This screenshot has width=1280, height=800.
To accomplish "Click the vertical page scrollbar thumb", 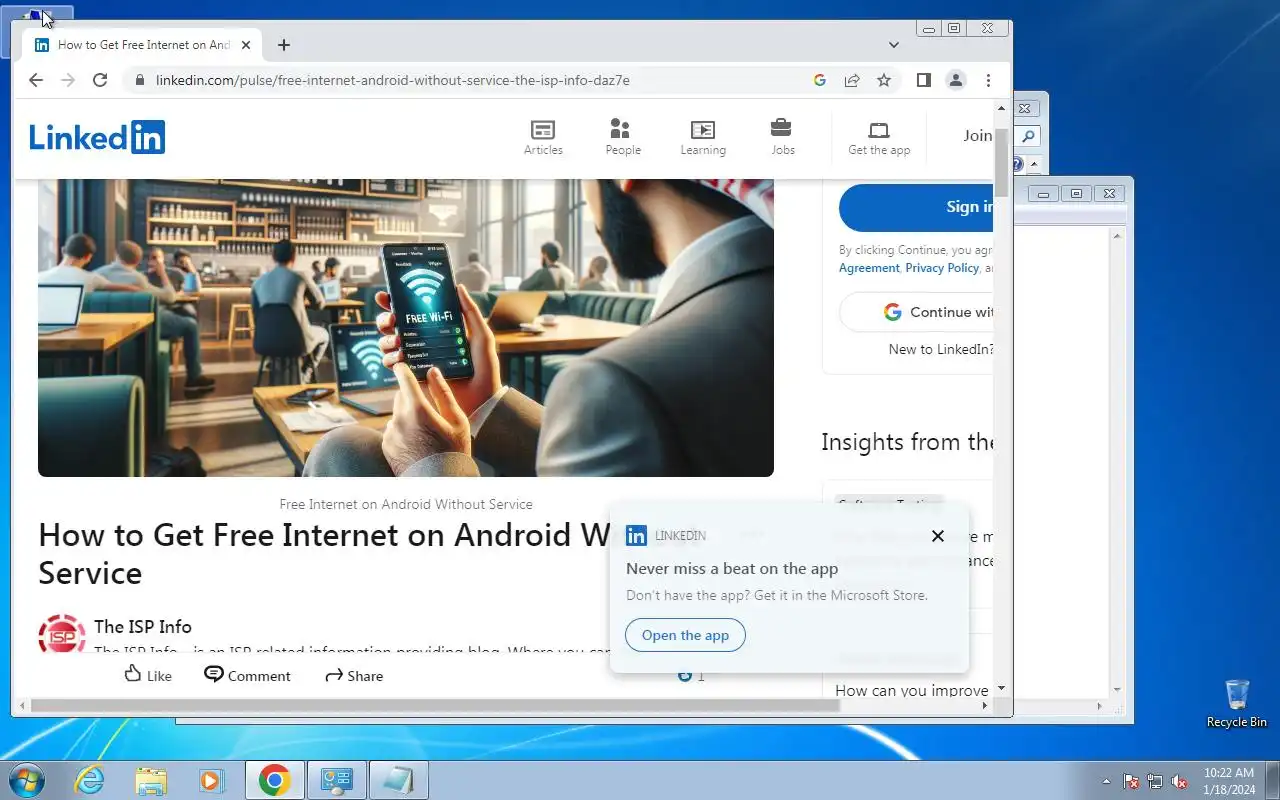I will (x=1002, y=161).
